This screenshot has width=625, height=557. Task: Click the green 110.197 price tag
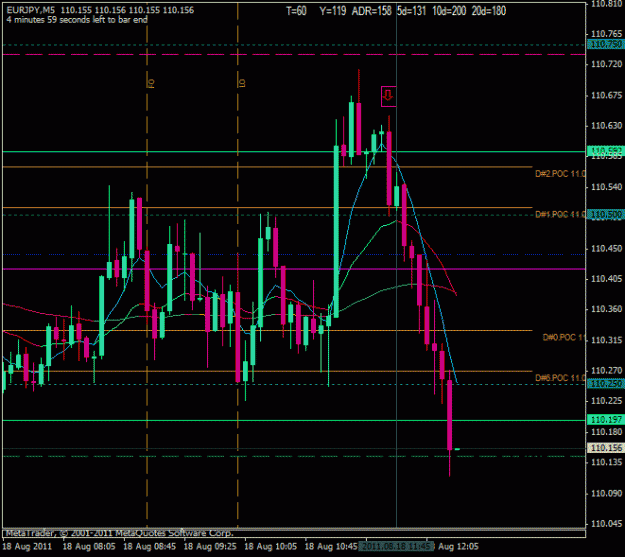606,419
